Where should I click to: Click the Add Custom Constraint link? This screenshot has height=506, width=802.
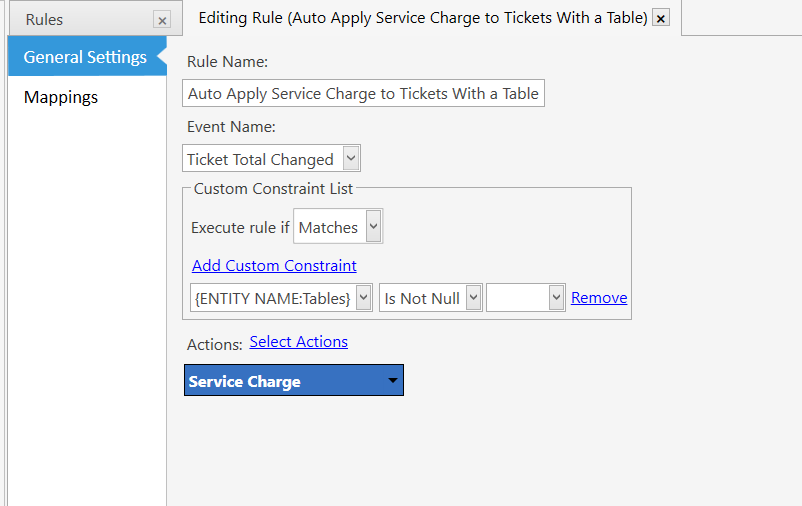pyautogui.click(x=274, y=265)
